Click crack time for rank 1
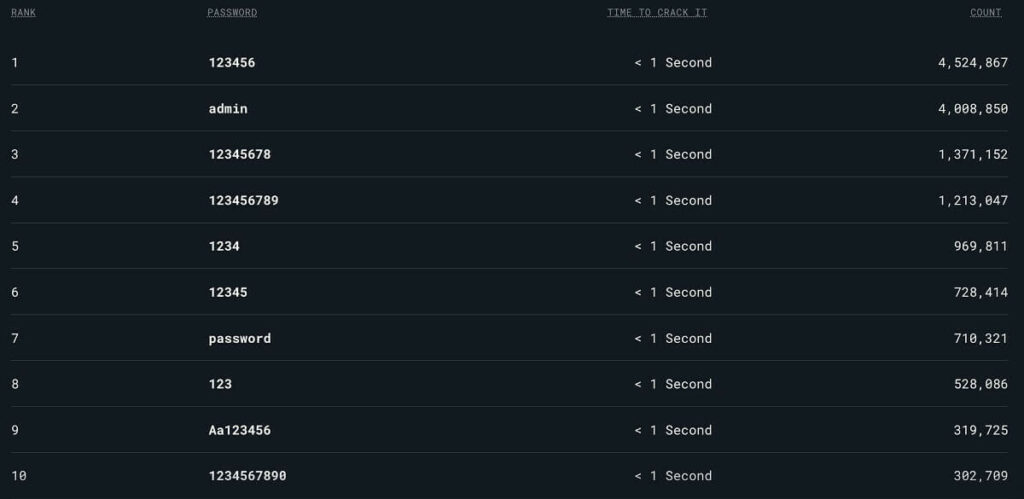Screen dimensions: 1024x499 pyautogui.click(x=673, y=63)
